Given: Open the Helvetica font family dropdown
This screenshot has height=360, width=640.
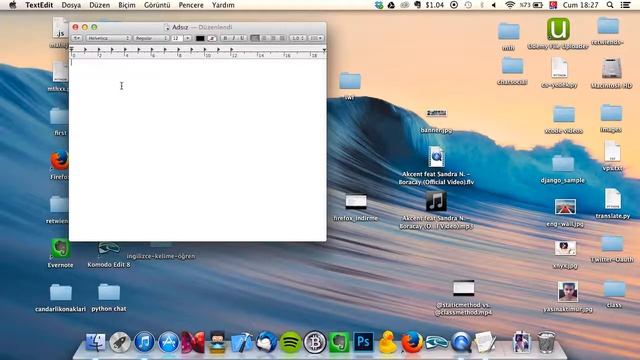Looking at the screenshot, I should pos(108,38).
